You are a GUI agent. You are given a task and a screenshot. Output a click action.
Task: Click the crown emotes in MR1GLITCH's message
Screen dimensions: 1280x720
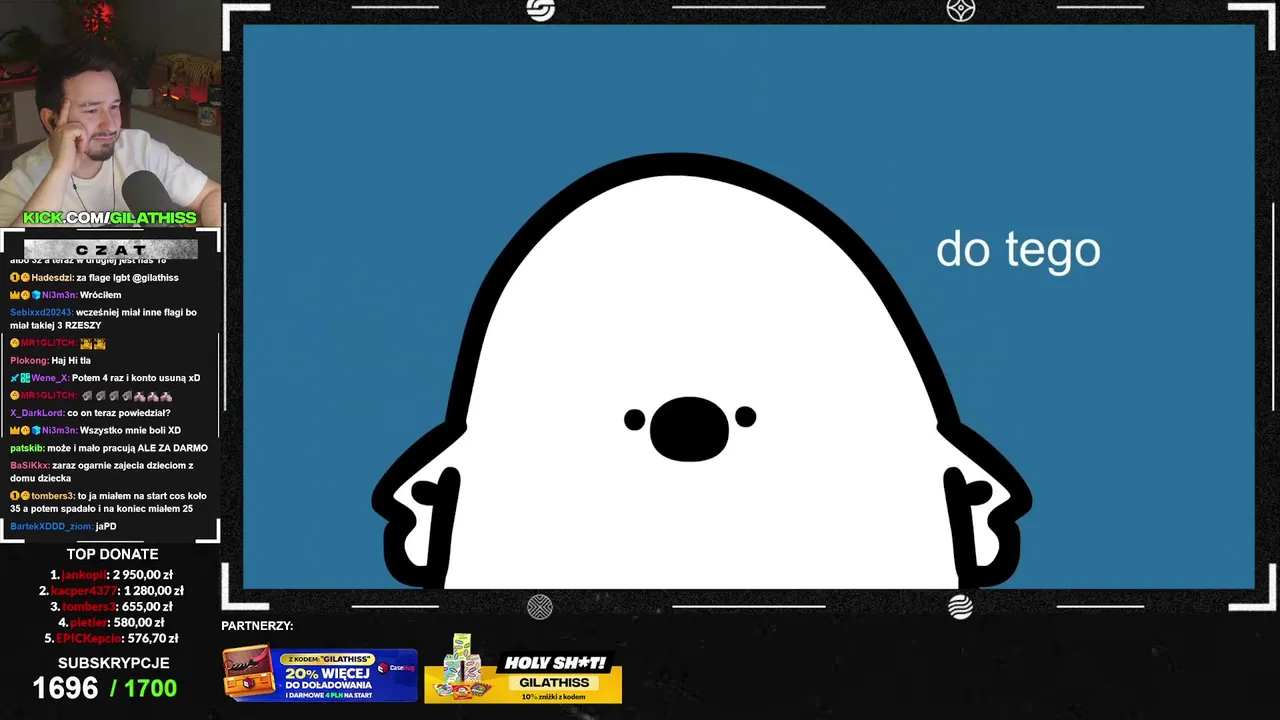point(93,343)
